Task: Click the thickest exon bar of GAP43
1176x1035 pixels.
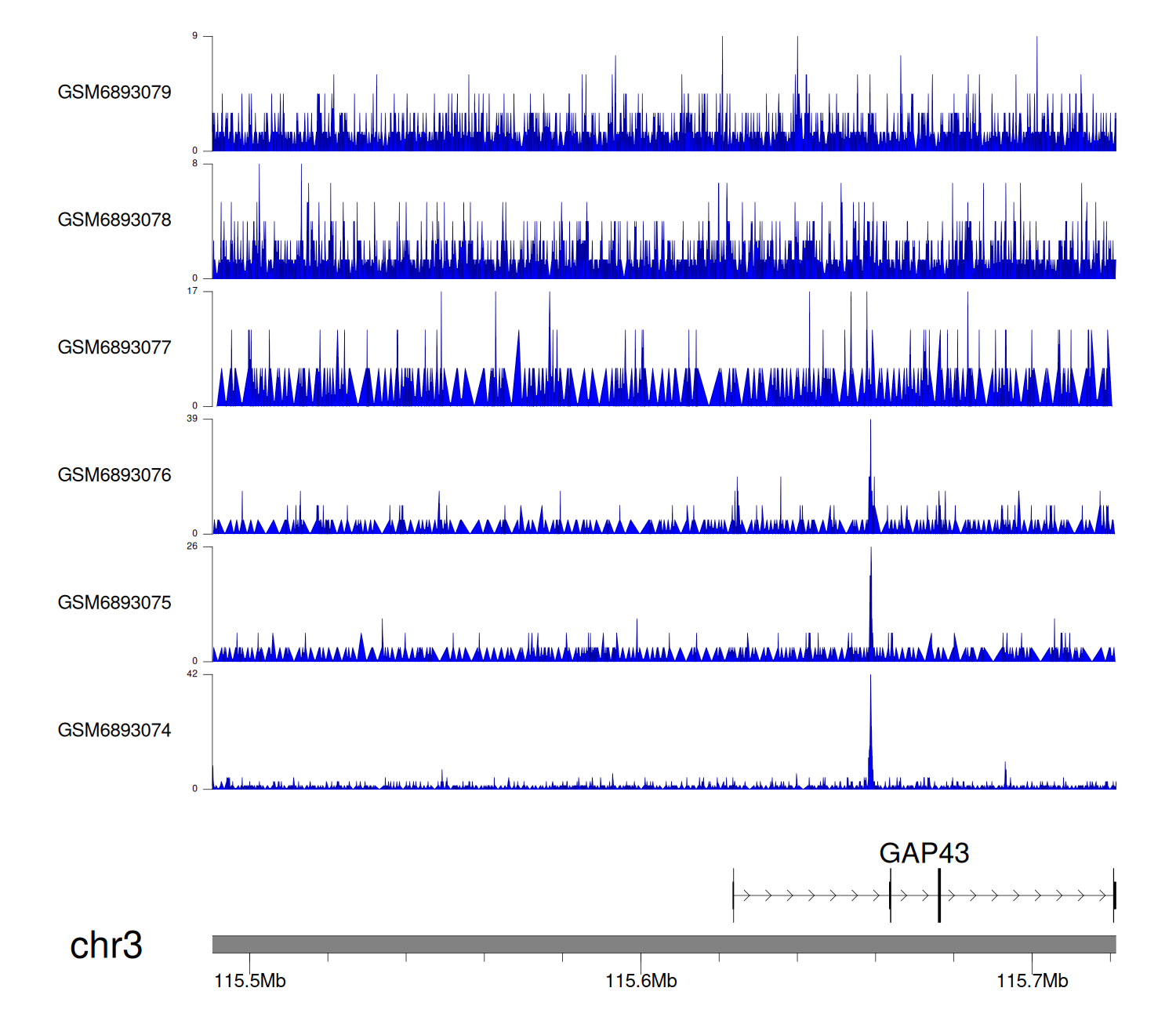Action: [939, 895]
